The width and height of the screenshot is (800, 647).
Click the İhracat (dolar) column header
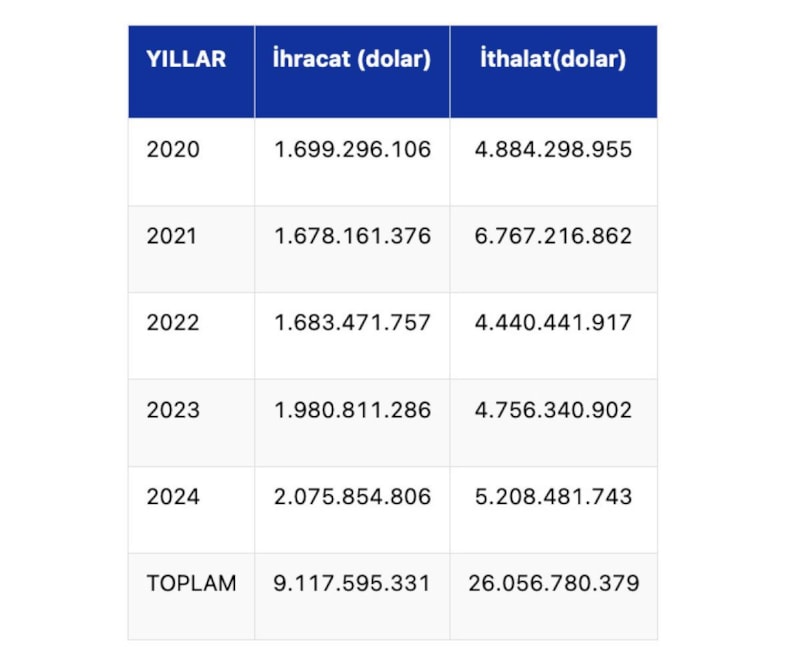tap(352, 59)
